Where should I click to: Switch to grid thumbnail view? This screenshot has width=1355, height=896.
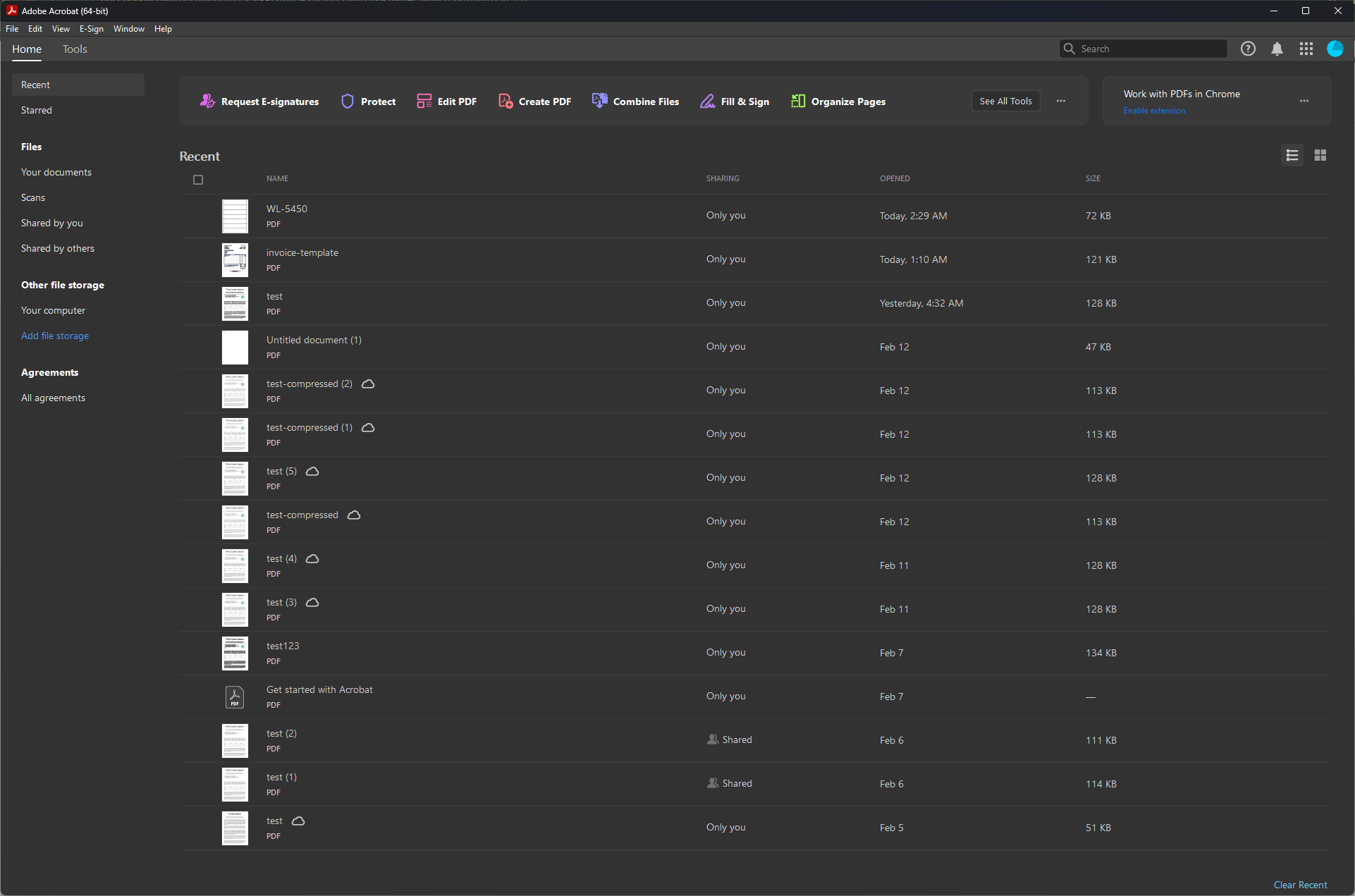tap(1320, 155)
